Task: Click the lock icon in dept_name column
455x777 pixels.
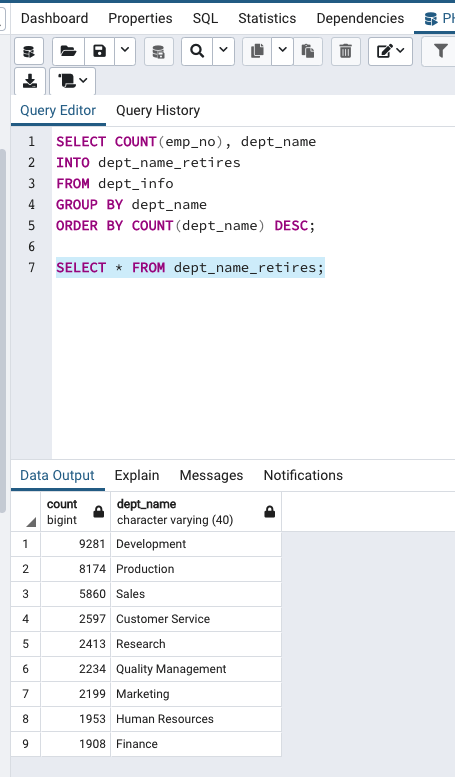Action: click(270, 512)
